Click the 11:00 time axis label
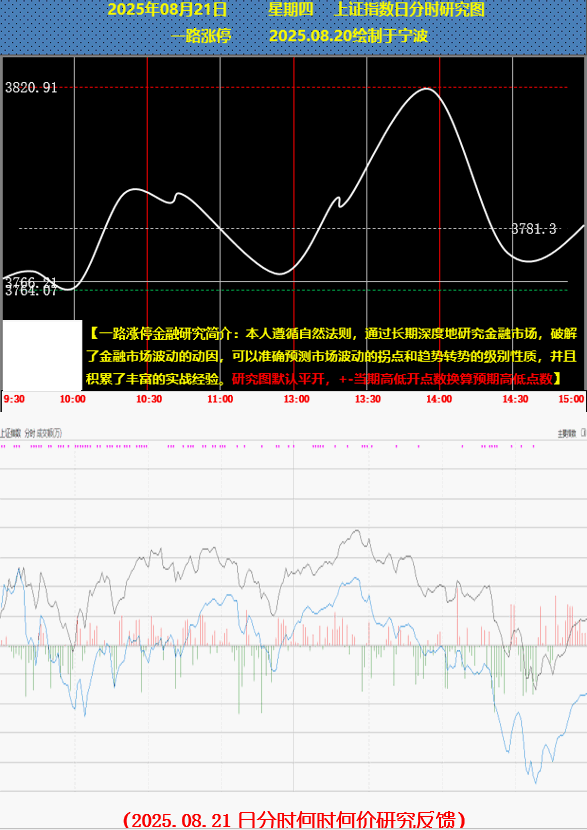Image resolution: width=587 pixels, height=830 pixels. click(x=220, y=399)
